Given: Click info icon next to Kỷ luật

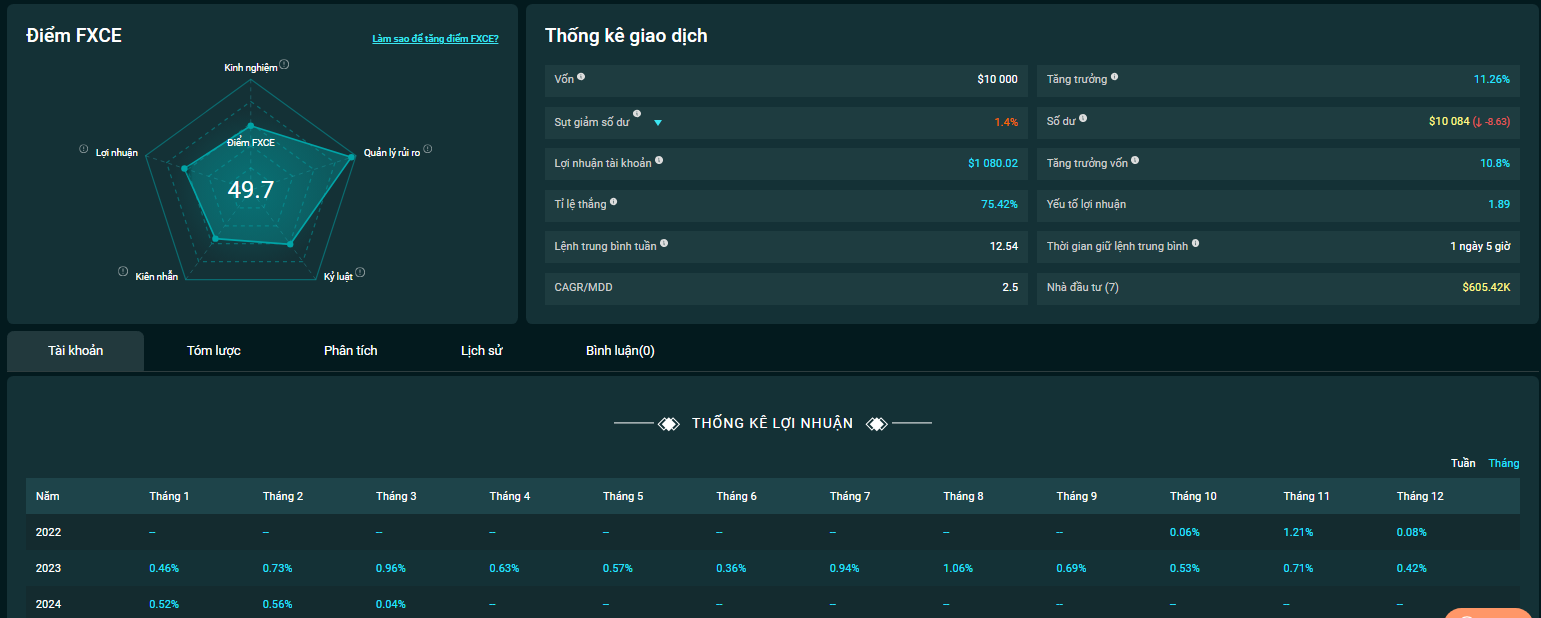Looking at the screenshot, I should [x=360, y=272].
